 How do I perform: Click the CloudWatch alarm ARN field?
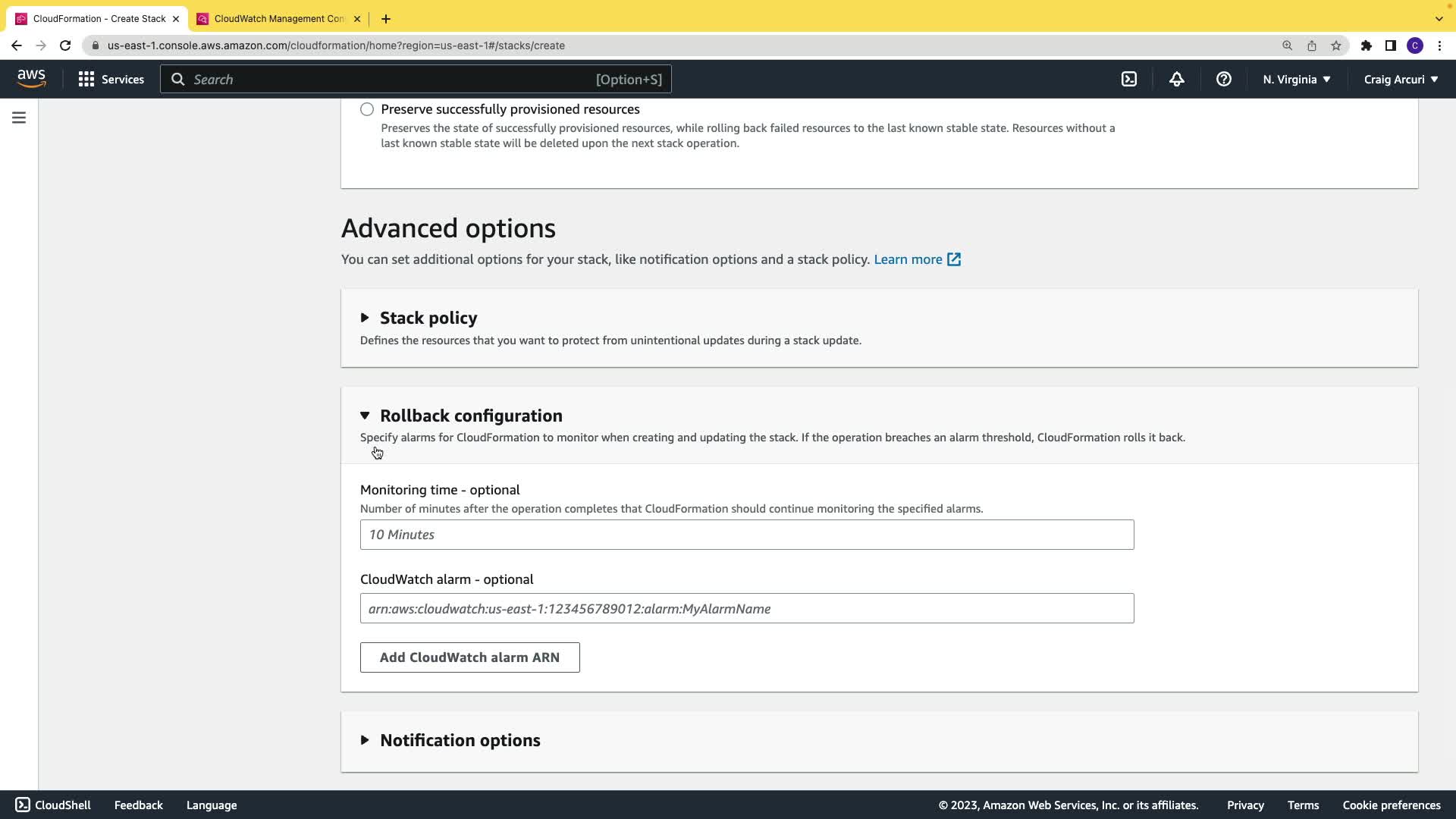746,608
